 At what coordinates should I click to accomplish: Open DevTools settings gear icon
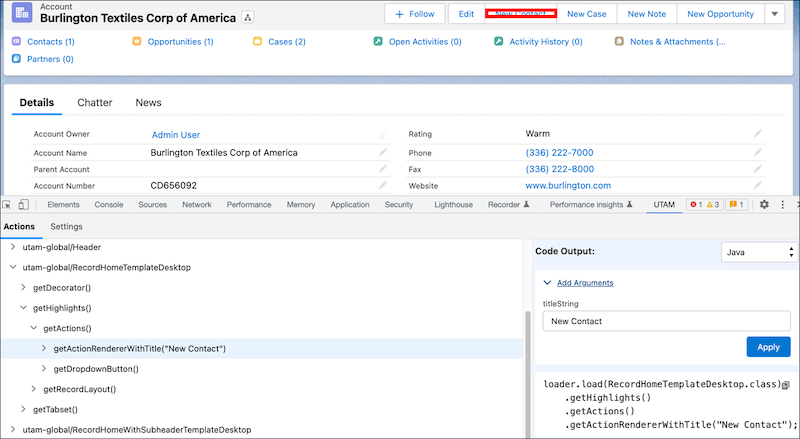[x=764, y=204]
